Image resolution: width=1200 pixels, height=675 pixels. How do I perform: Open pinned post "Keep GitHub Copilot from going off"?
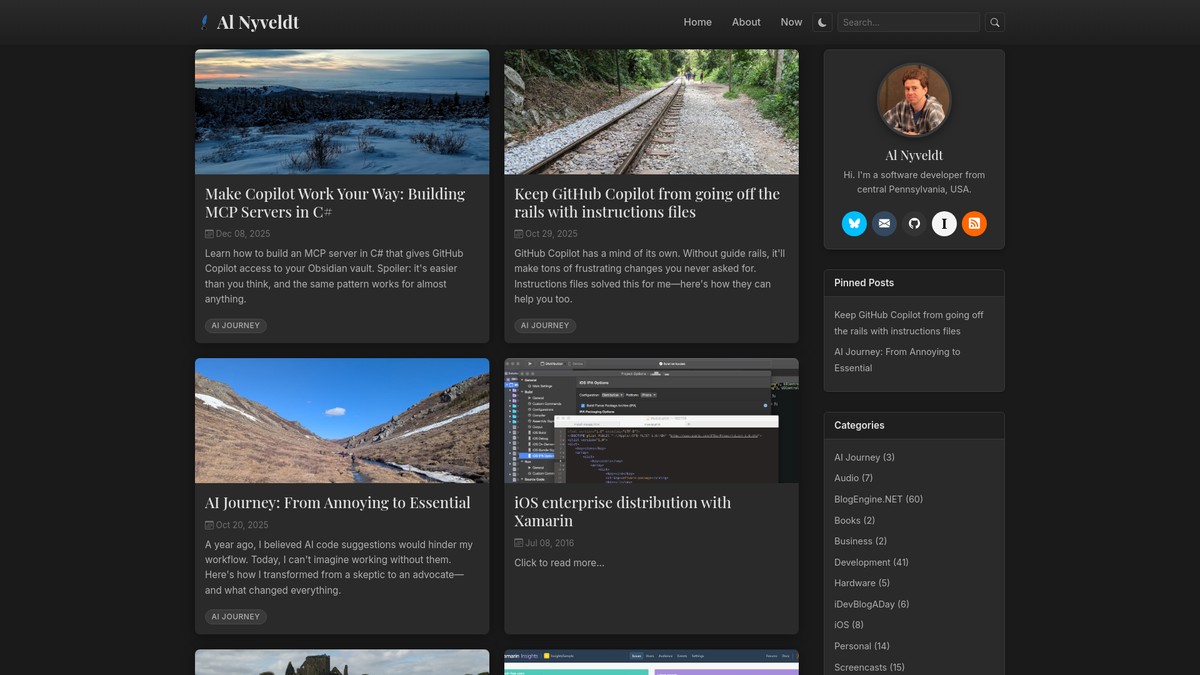(x=909, y=323)
